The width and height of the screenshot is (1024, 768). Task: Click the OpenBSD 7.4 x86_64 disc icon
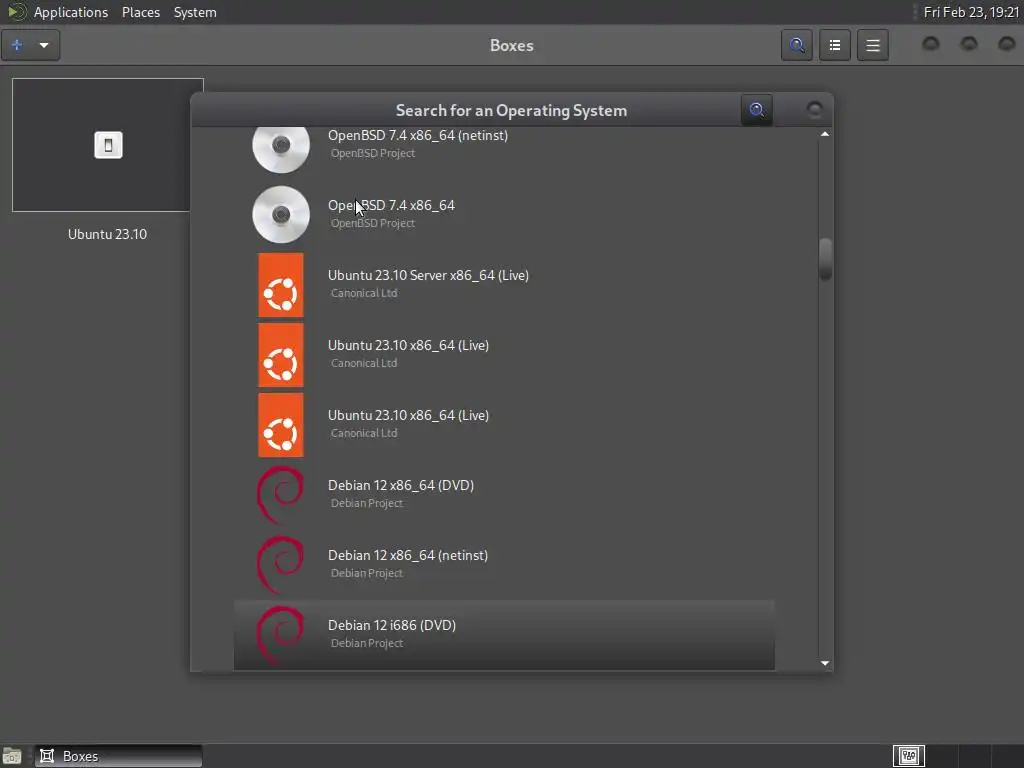pyautogui.click(x=281, y=214)
